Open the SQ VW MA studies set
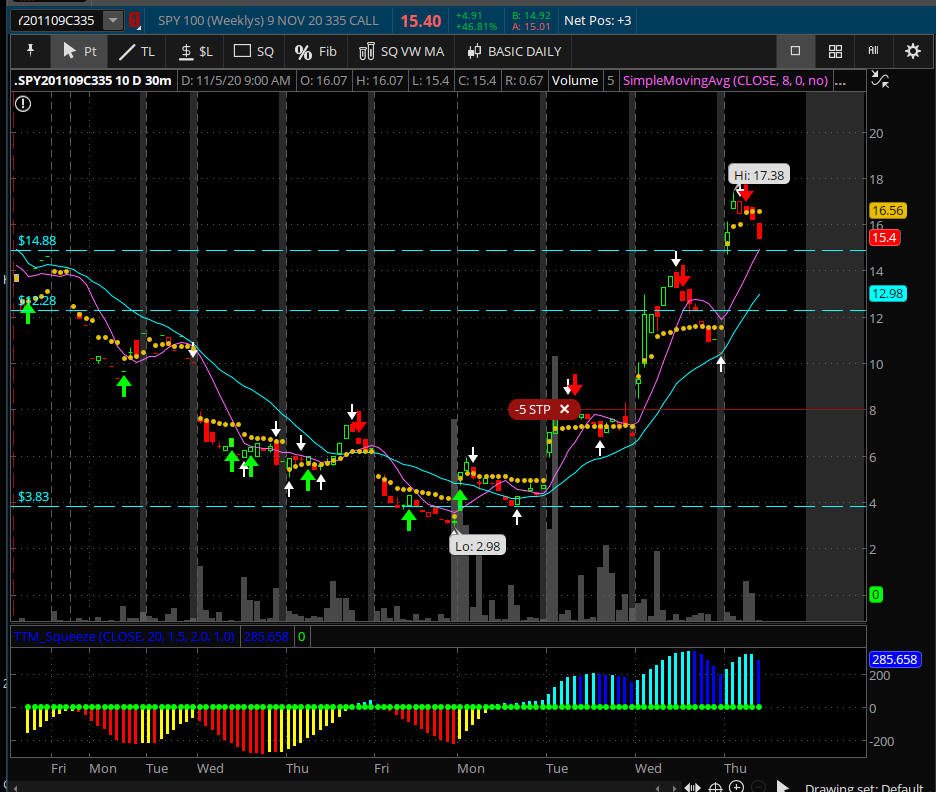Viewport: 936px width, 792px height. coord(401,51)
